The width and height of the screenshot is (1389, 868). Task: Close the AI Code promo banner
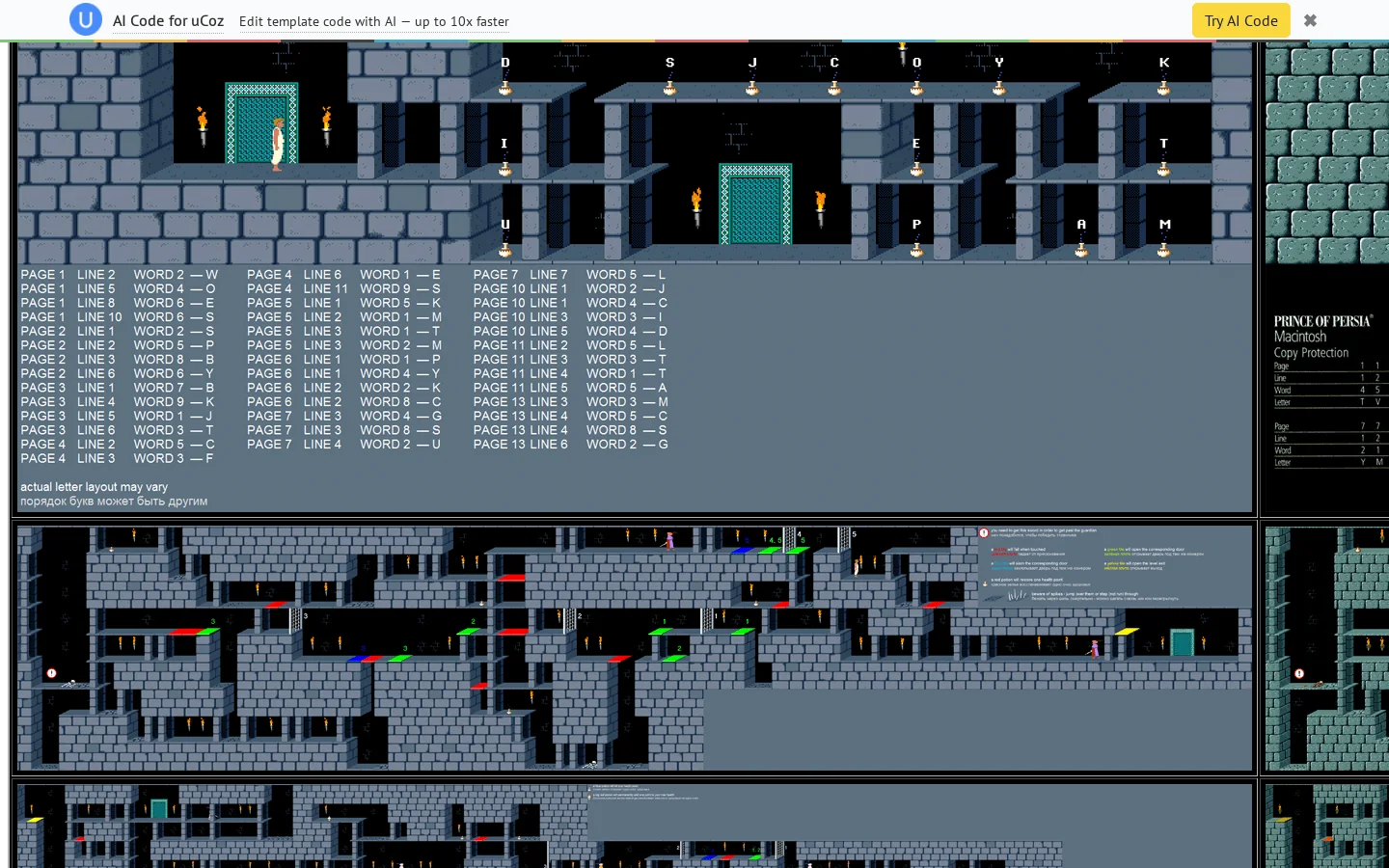tap(1310, 20)
